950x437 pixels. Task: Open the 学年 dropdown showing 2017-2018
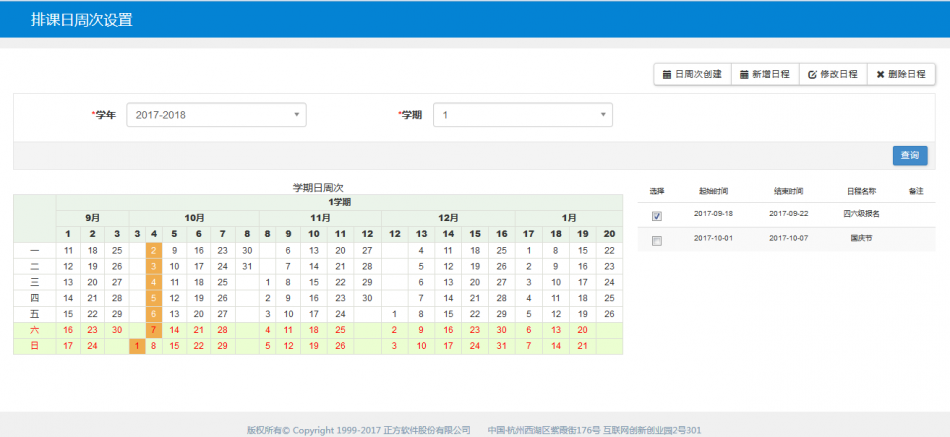click(x=216, y=115)
